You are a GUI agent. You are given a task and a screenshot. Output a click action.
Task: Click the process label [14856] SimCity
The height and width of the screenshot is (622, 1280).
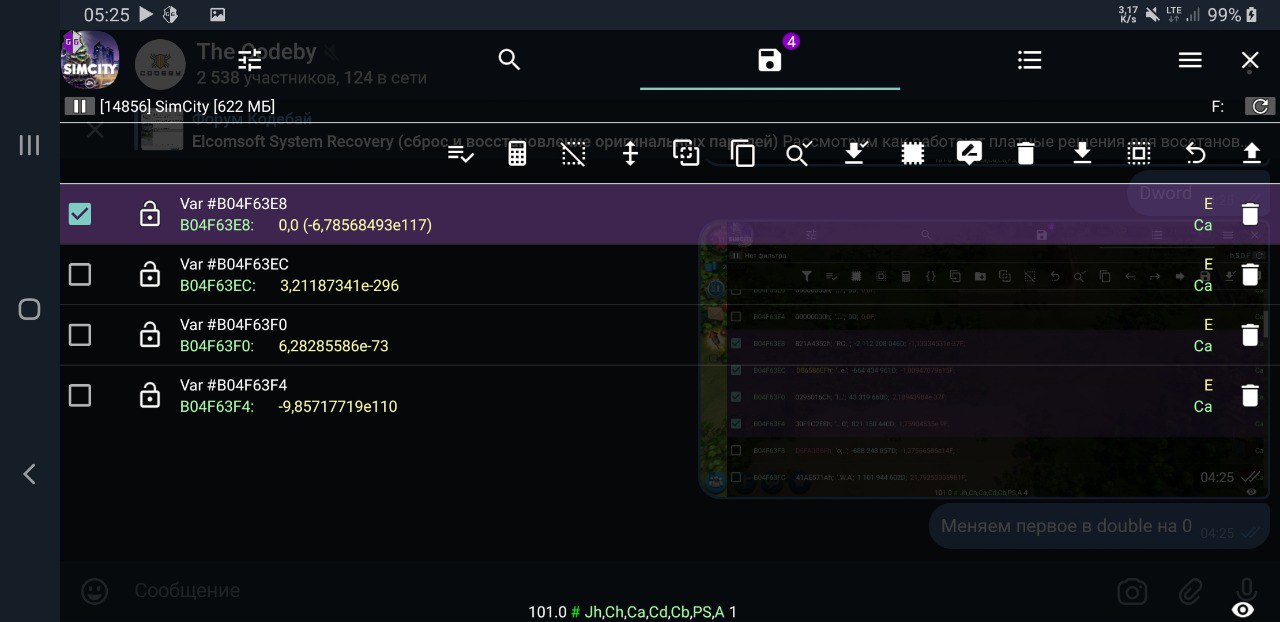coord(187,106)
